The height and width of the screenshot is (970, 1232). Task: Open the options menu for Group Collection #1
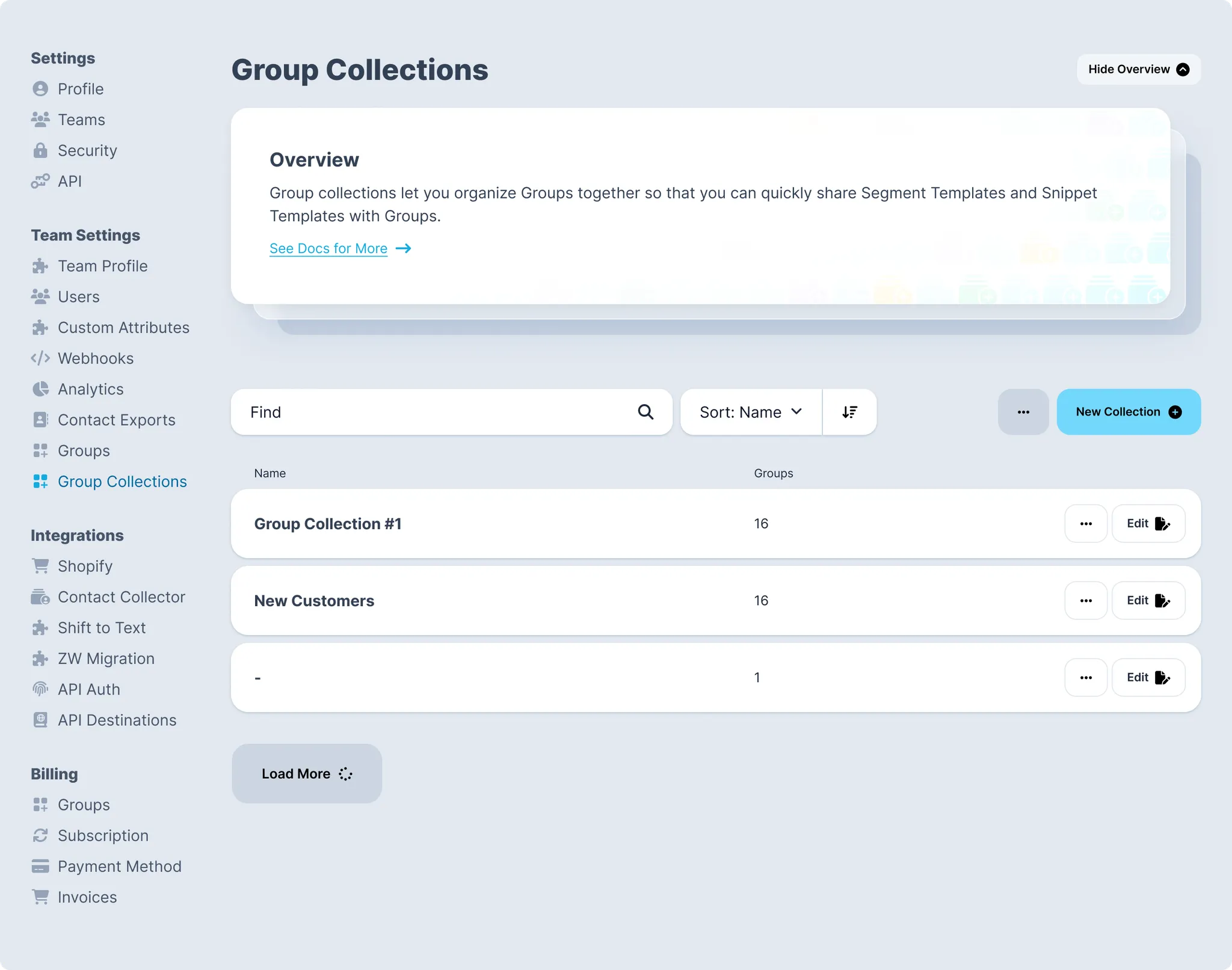pyautogui.click(x=1085, y=524)
